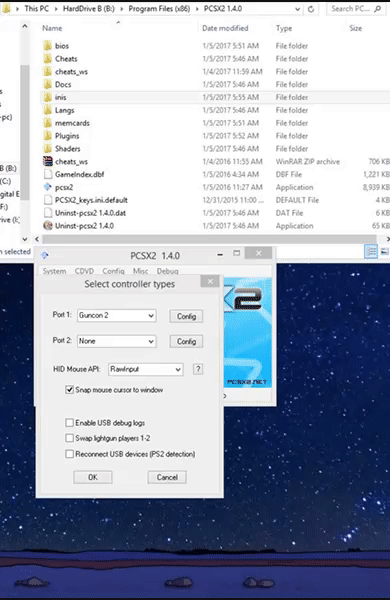Screen dimensions: 390x600
Task: Select the Docs folder icon
Action: coord(47,85)
